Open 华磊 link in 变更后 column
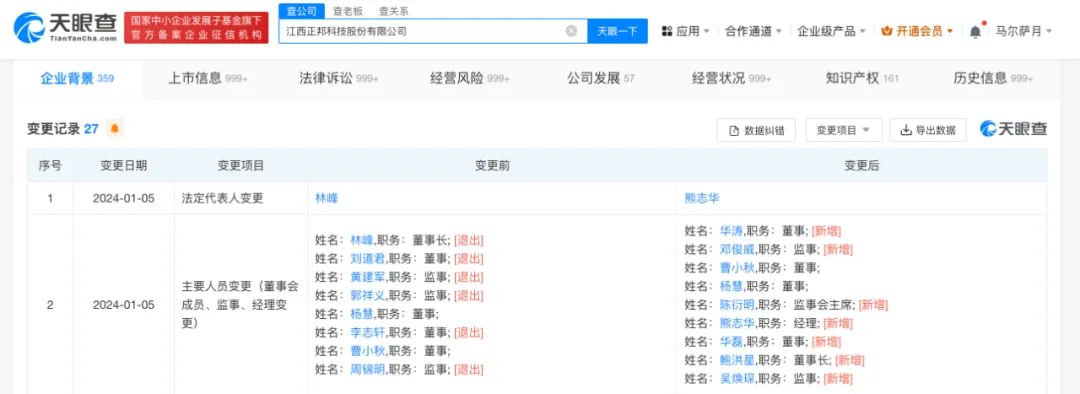 pyautogui.click(x=731, y=342)
